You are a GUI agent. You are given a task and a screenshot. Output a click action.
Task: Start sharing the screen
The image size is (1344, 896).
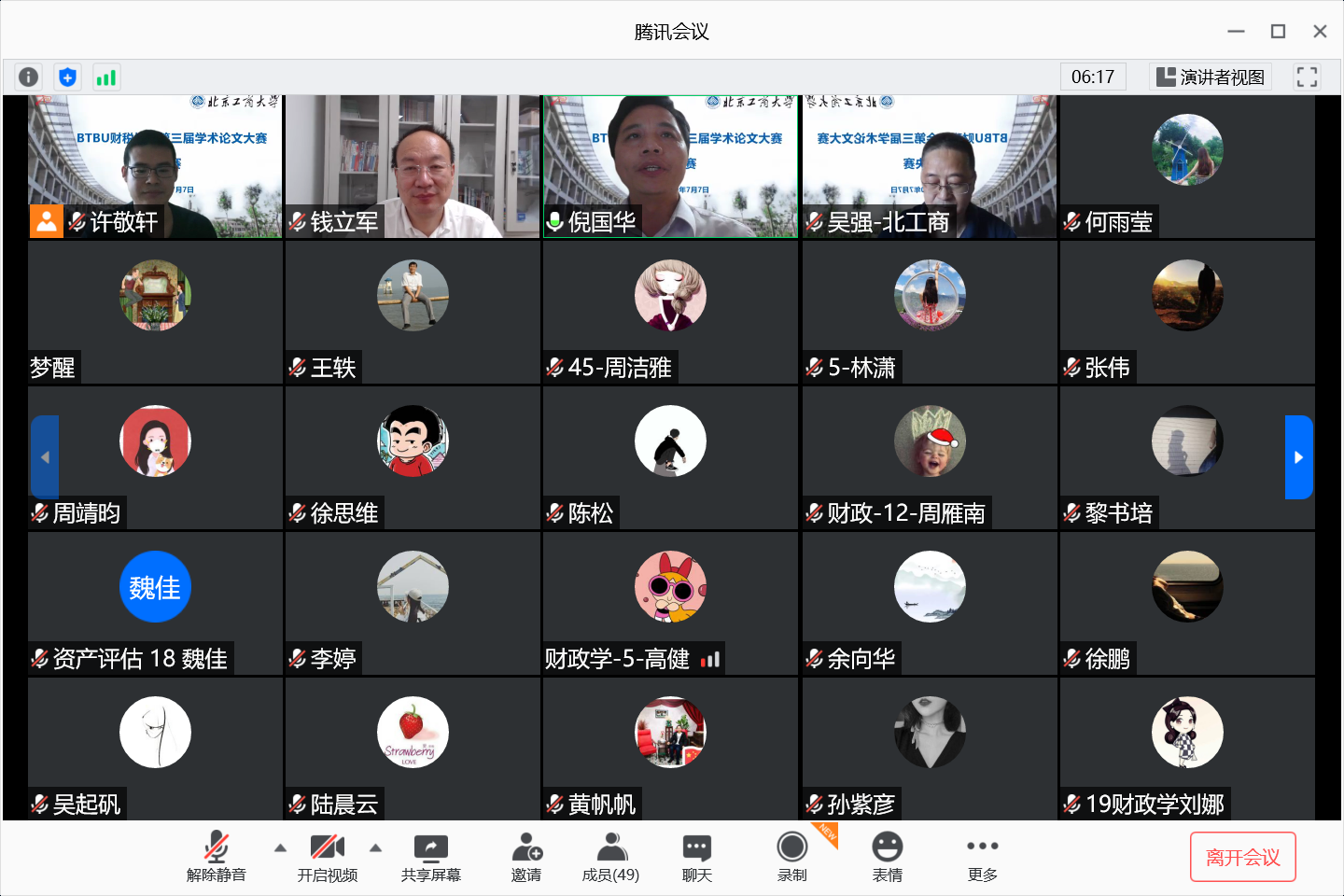(430, 857)
